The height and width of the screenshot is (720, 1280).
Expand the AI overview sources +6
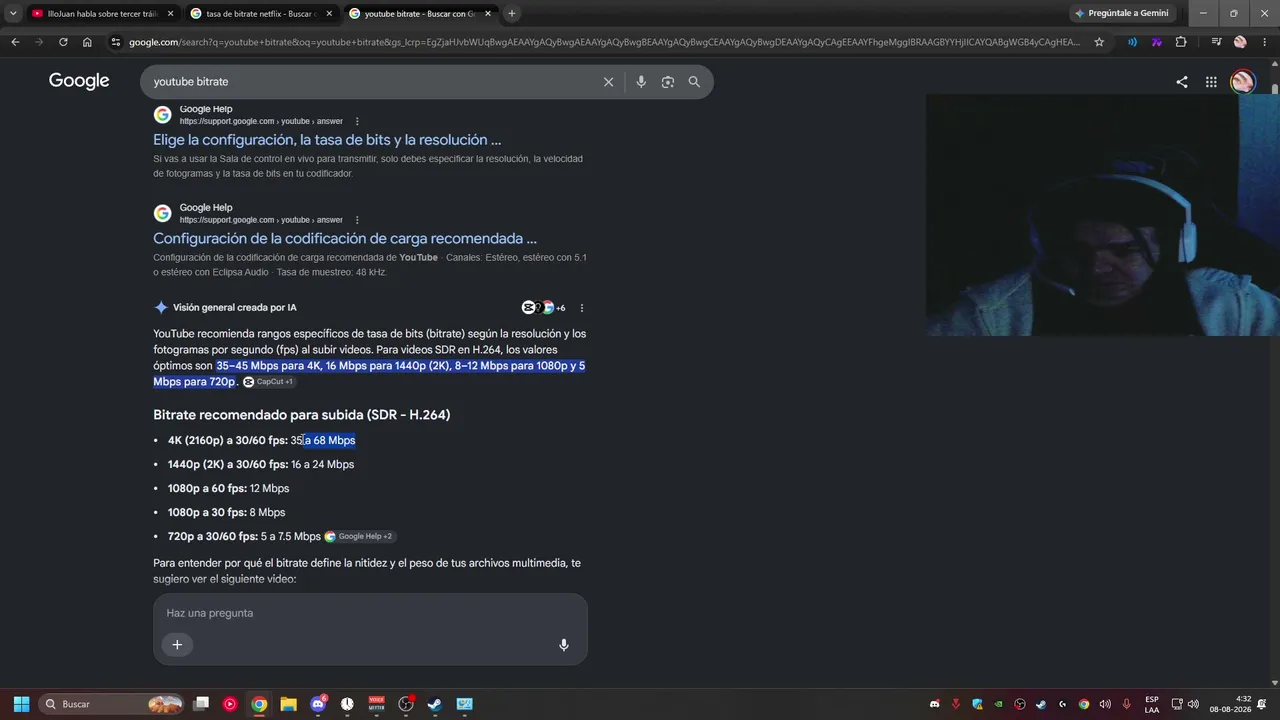click(x=543, y=308)
